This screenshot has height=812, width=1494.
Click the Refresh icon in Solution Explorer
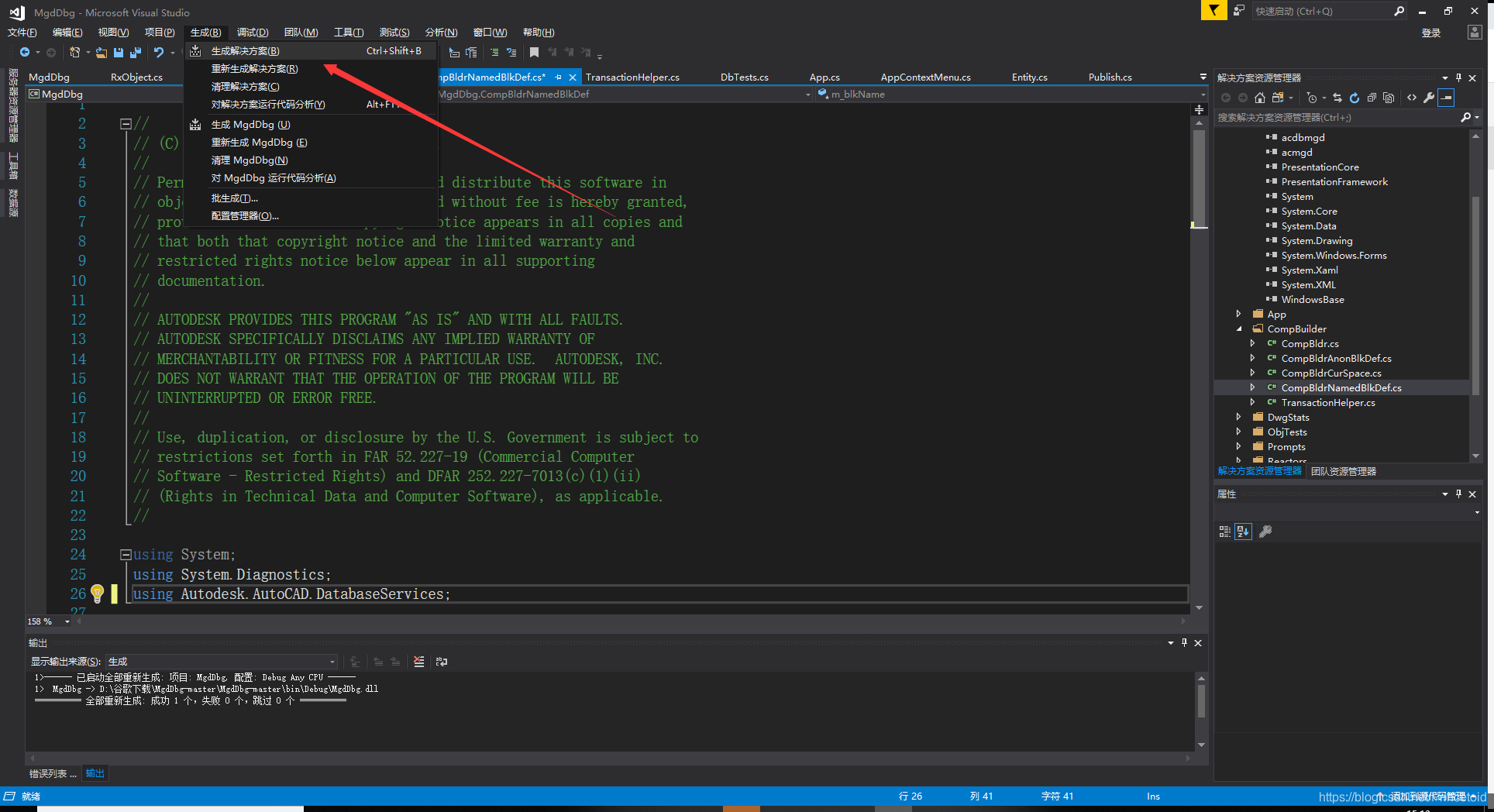coord(1355,98)
